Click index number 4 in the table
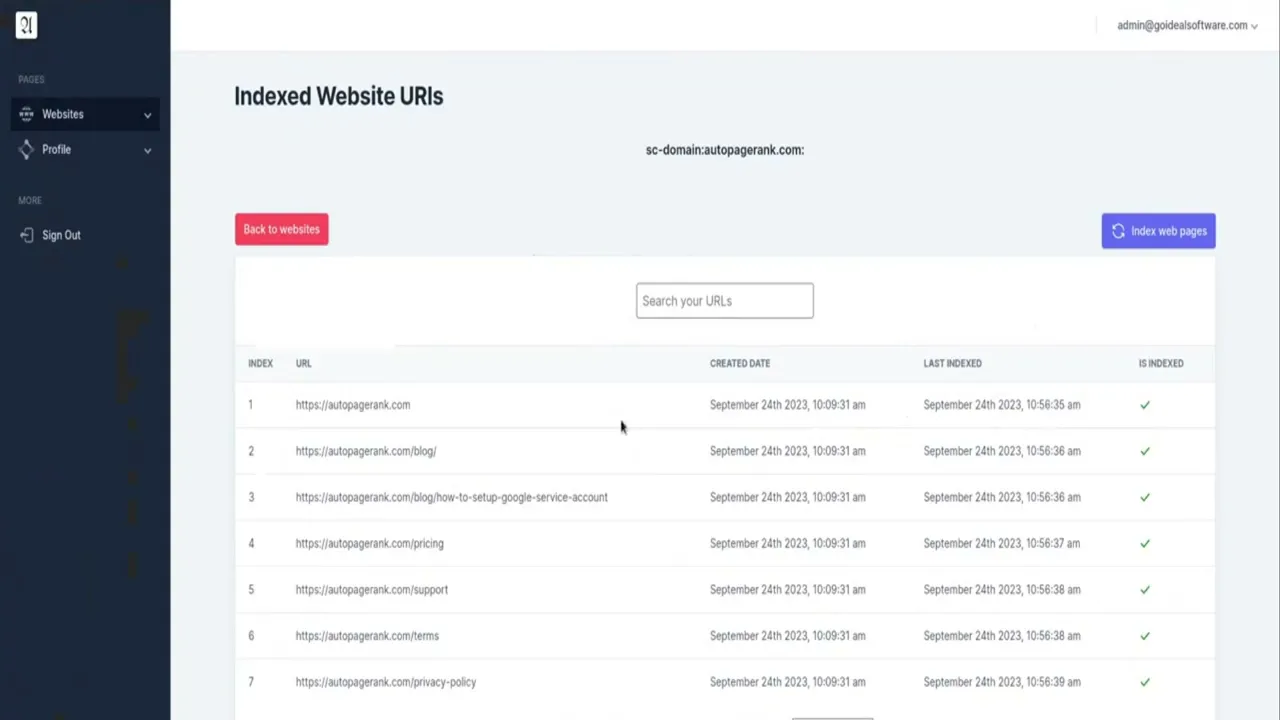 point(251,543)
